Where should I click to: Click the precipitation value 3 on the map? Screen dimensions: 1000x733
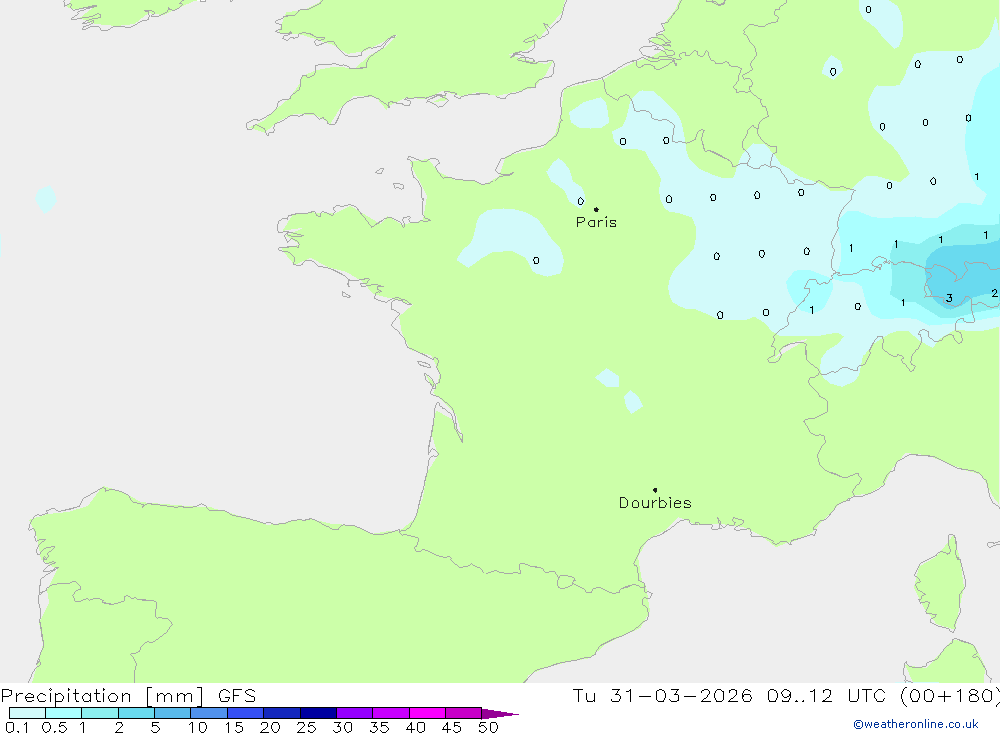[950, 299]
